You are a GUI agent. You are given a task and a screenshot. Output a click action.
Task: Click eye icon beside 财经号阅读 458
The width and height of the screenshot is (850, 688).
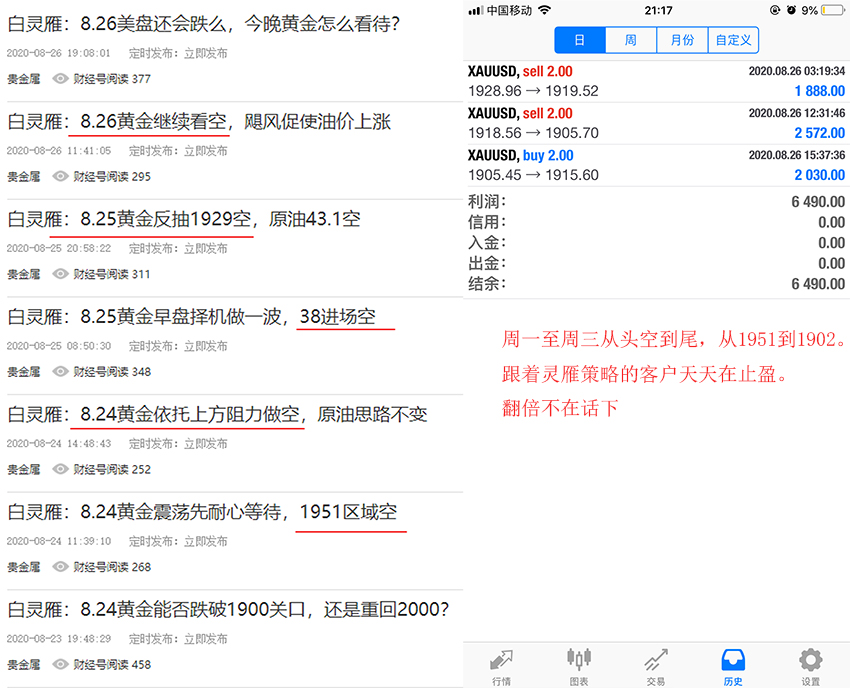[61, 664]
